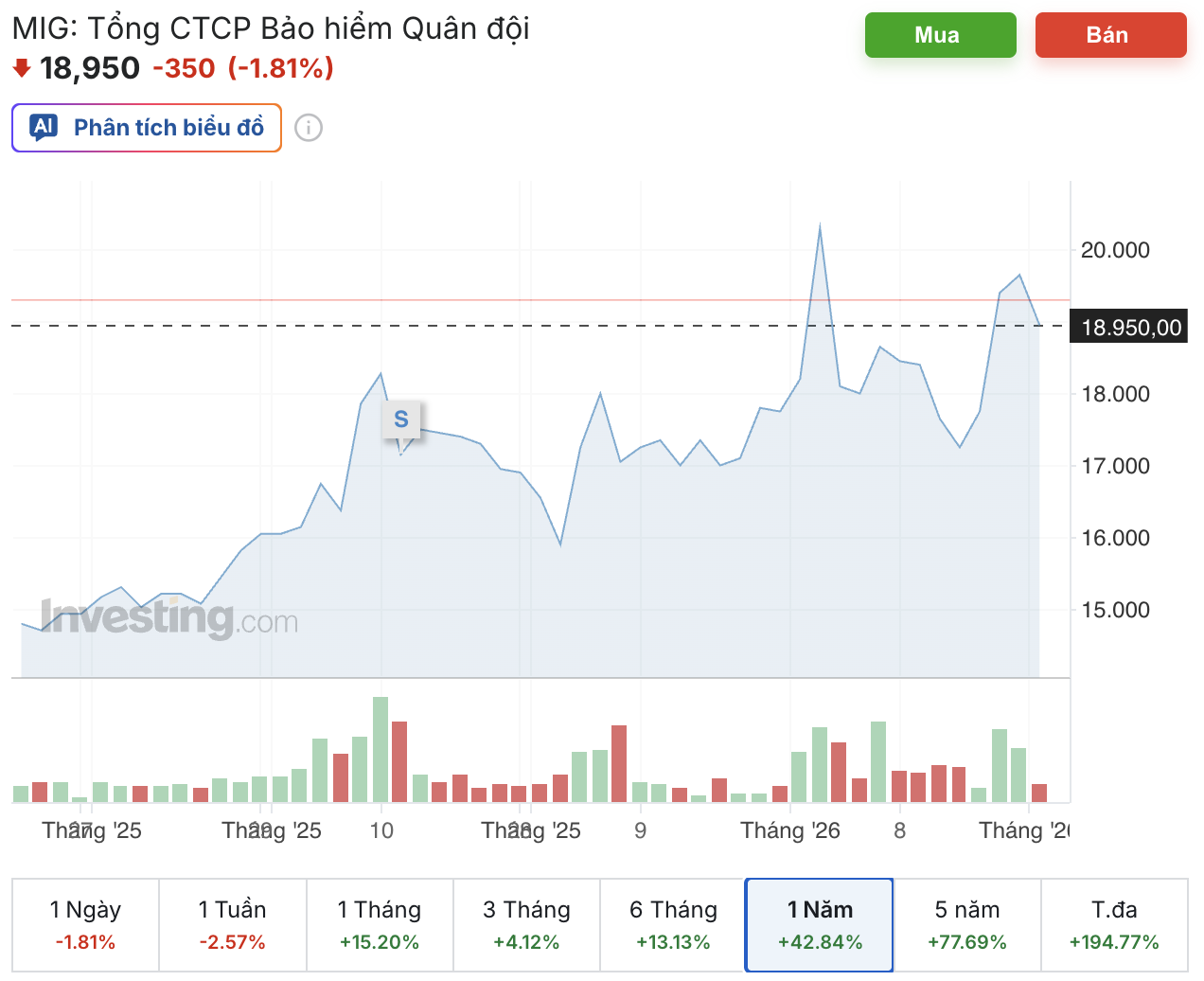Select the 3 Tháng range tab
The width and height of the screenshot is (1204, 981).
[x=526, y=924]
